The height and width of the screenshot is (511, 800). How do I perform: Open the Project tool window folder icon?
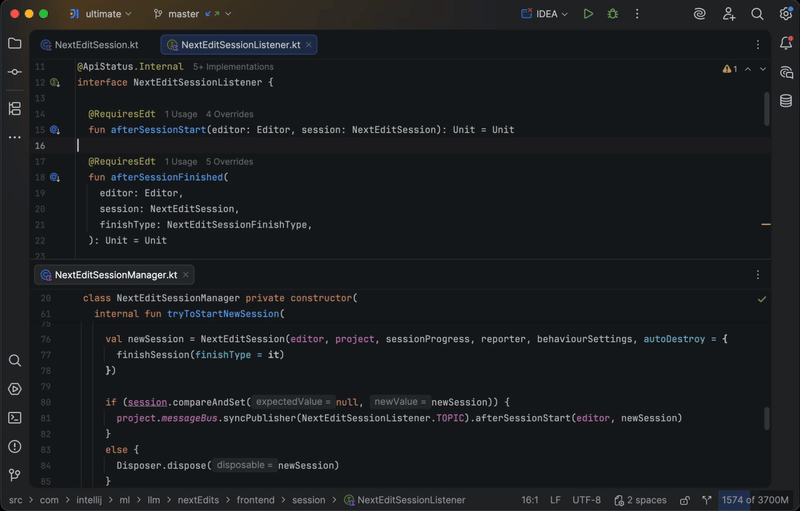point(14,44)
